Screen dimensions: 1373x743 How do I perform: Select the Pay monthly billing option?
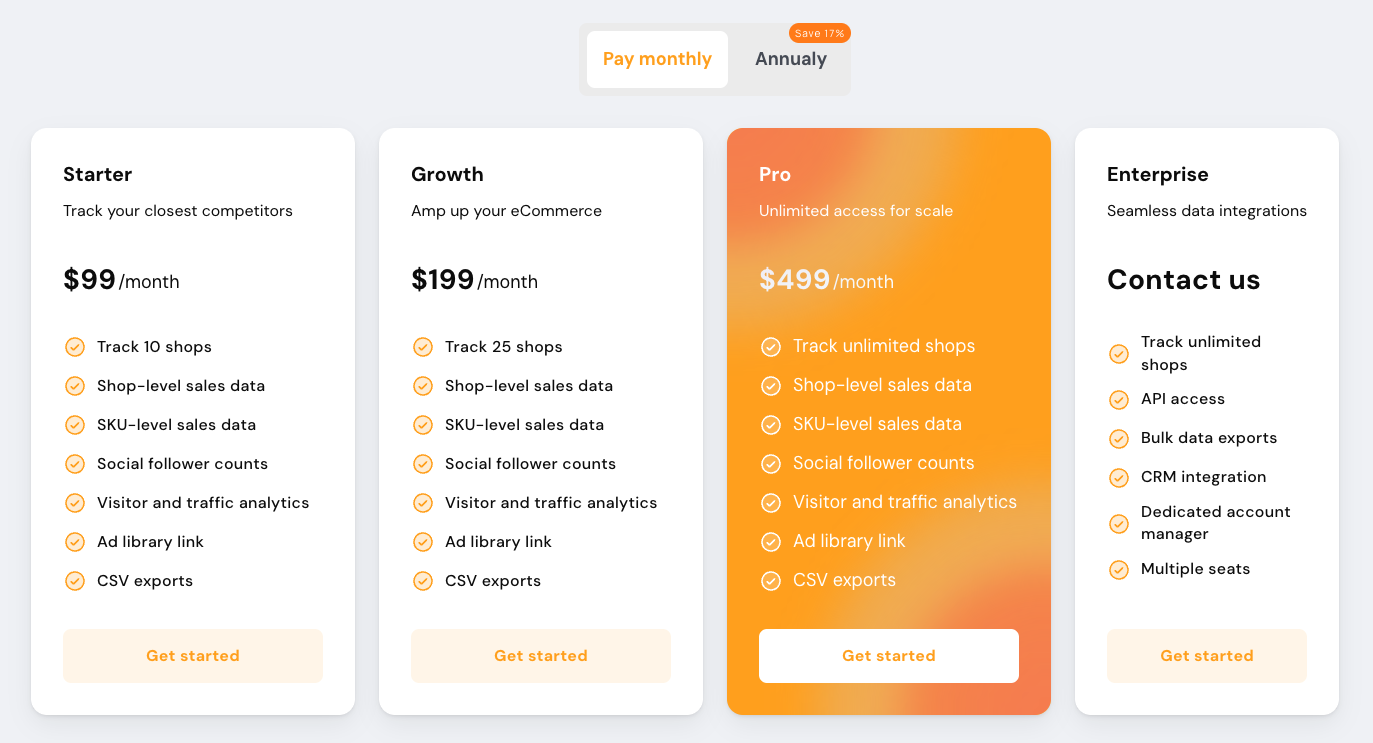point(657,59)
